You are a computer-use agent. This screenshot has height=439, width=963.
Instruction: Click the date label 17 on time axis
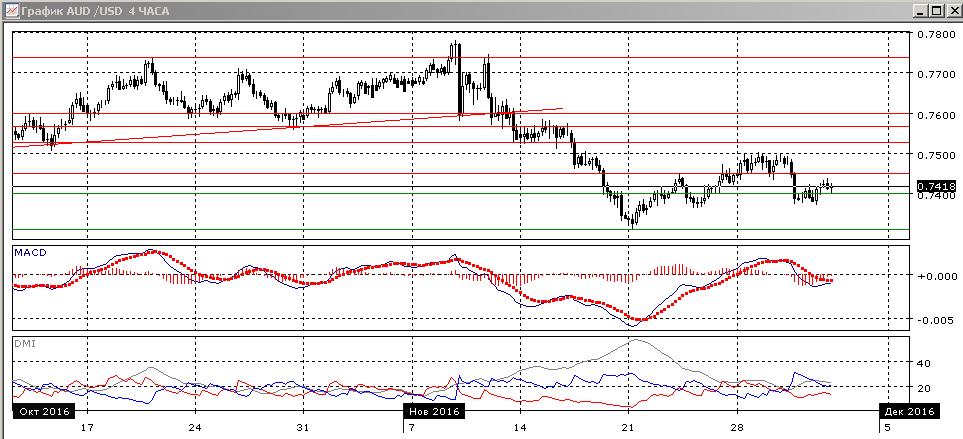click(x=87, y=427)
